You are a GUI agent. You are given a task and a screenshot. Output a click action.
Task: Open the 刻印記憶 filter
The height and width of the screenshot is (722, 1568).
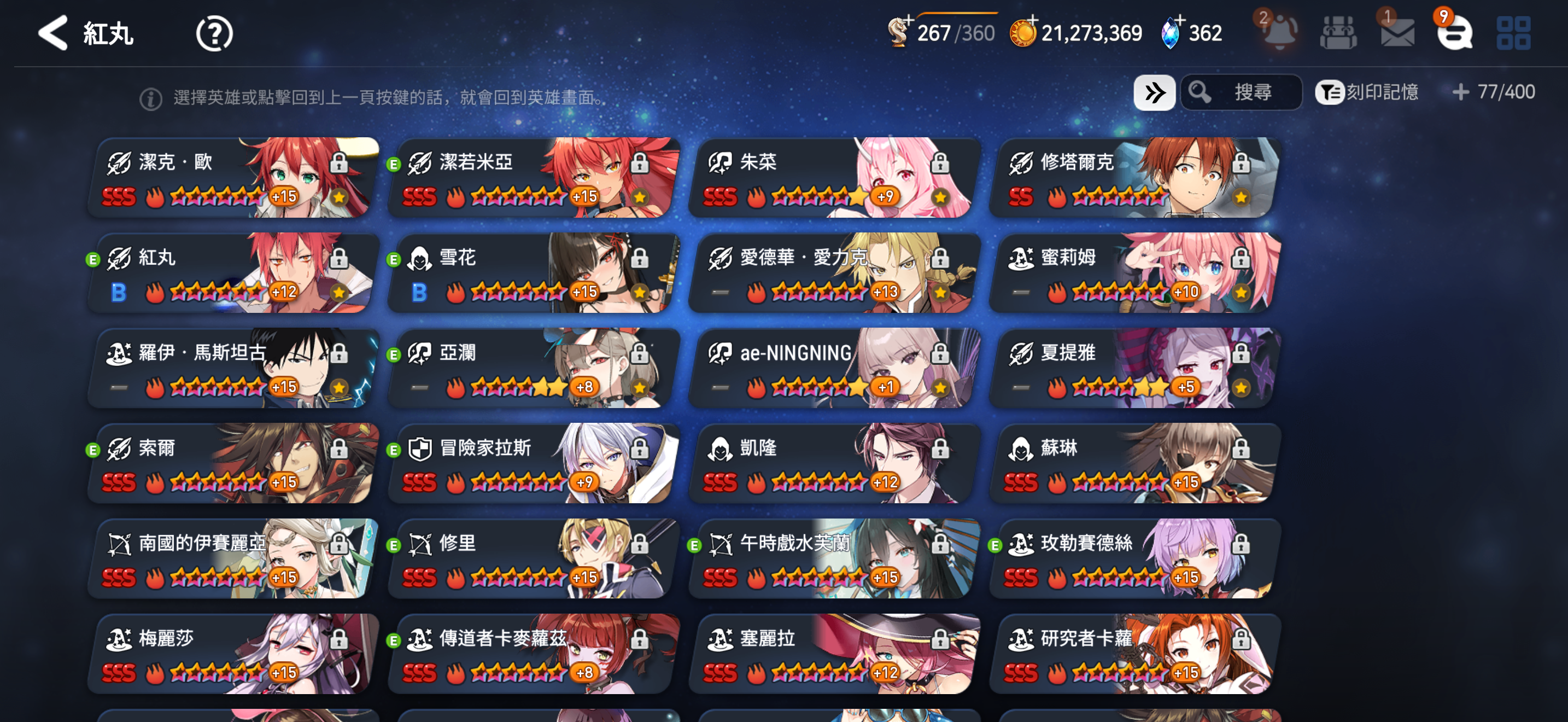pos(1366,92)
